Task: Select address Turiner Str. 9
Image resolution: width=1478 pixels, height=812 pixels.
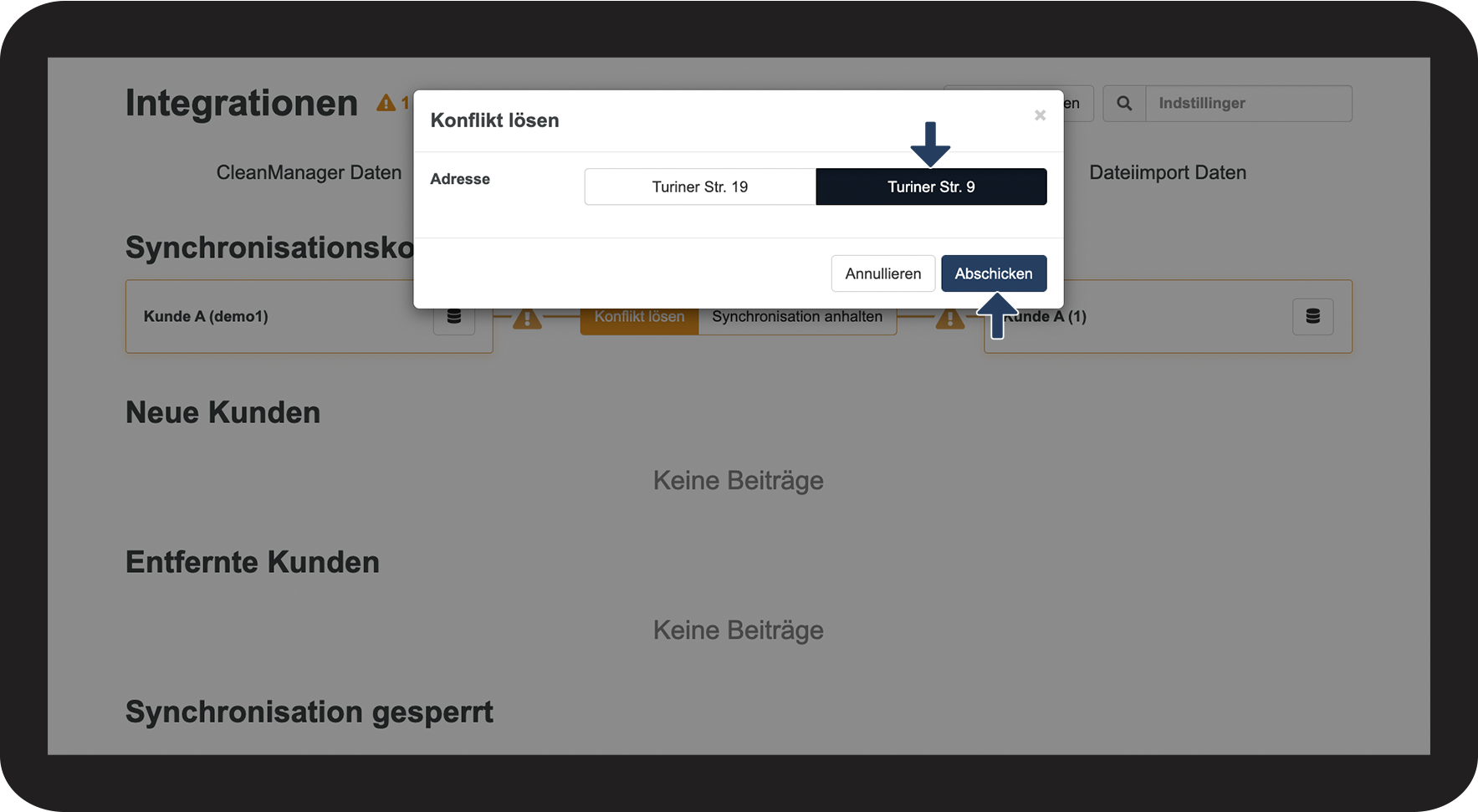Action: point(931,186)
